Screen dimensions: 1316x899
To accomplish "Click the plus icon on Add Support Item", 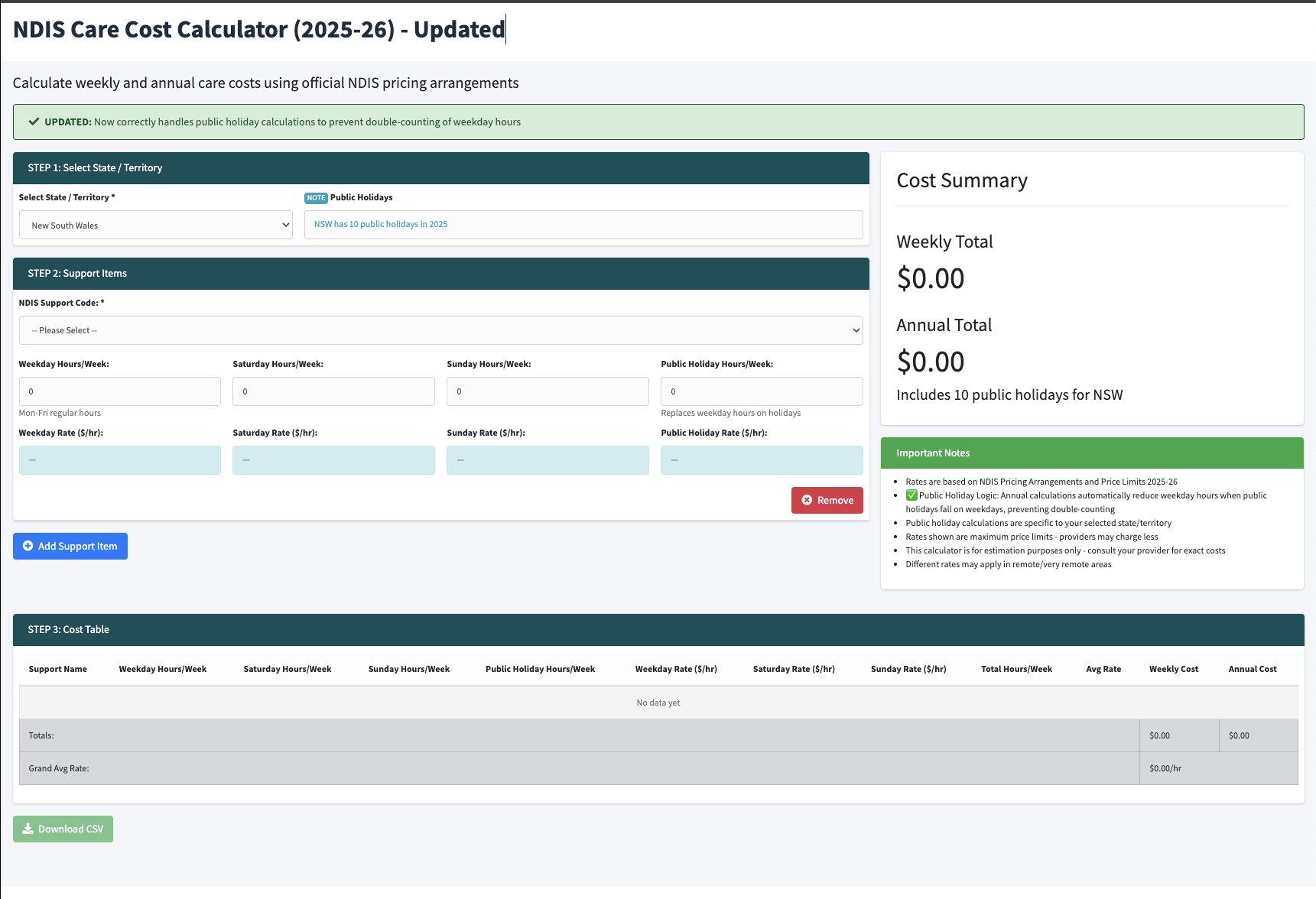I will (28, 546).
